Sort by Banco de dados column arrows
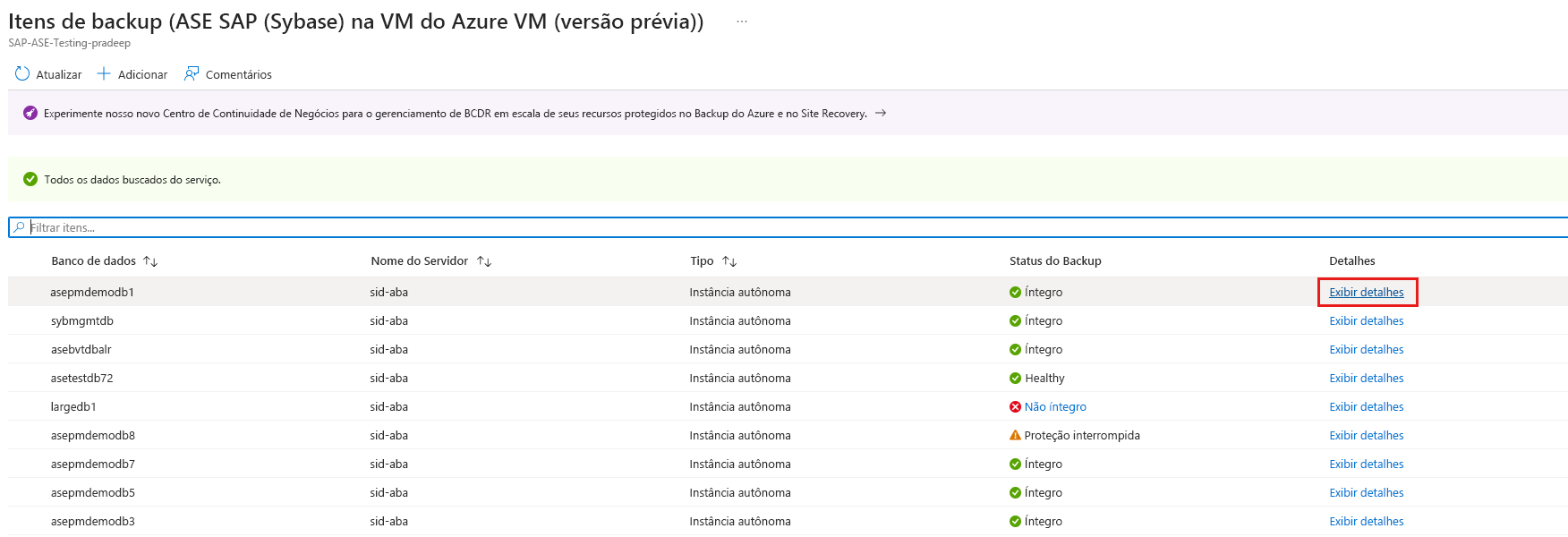The image size is (1568, 537). [x=150, y=261]
